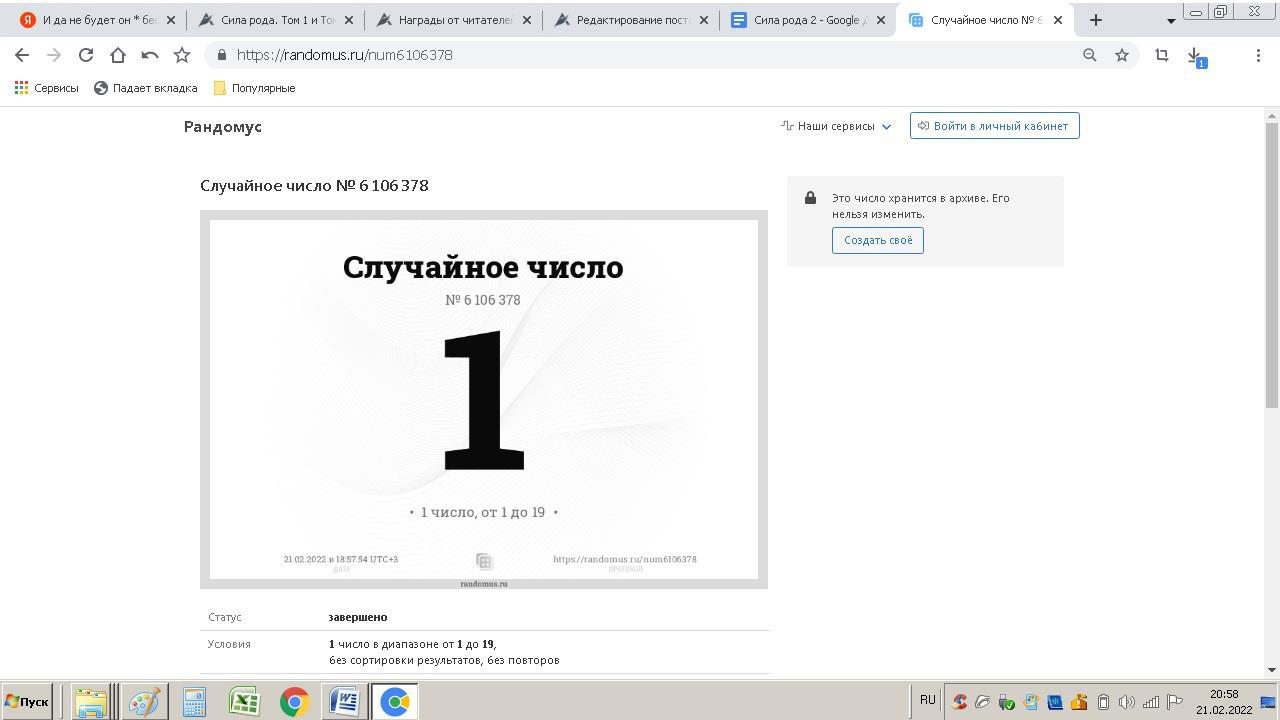
Task: Open Excel from the taskbar
Action: (x=244, y=702)
